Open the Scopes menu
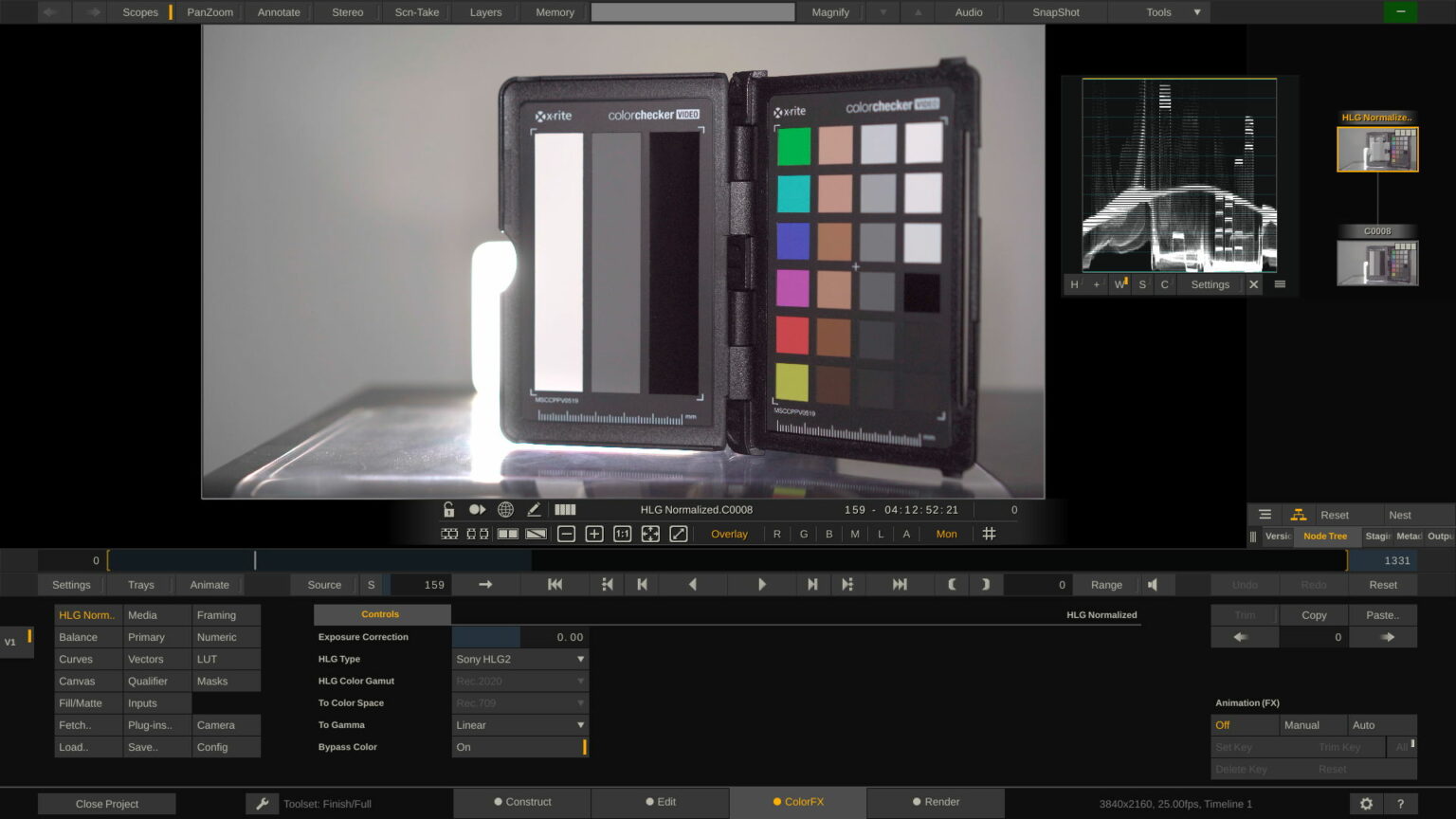Viewport: 1456px width, 819px height. coord(139,12)
